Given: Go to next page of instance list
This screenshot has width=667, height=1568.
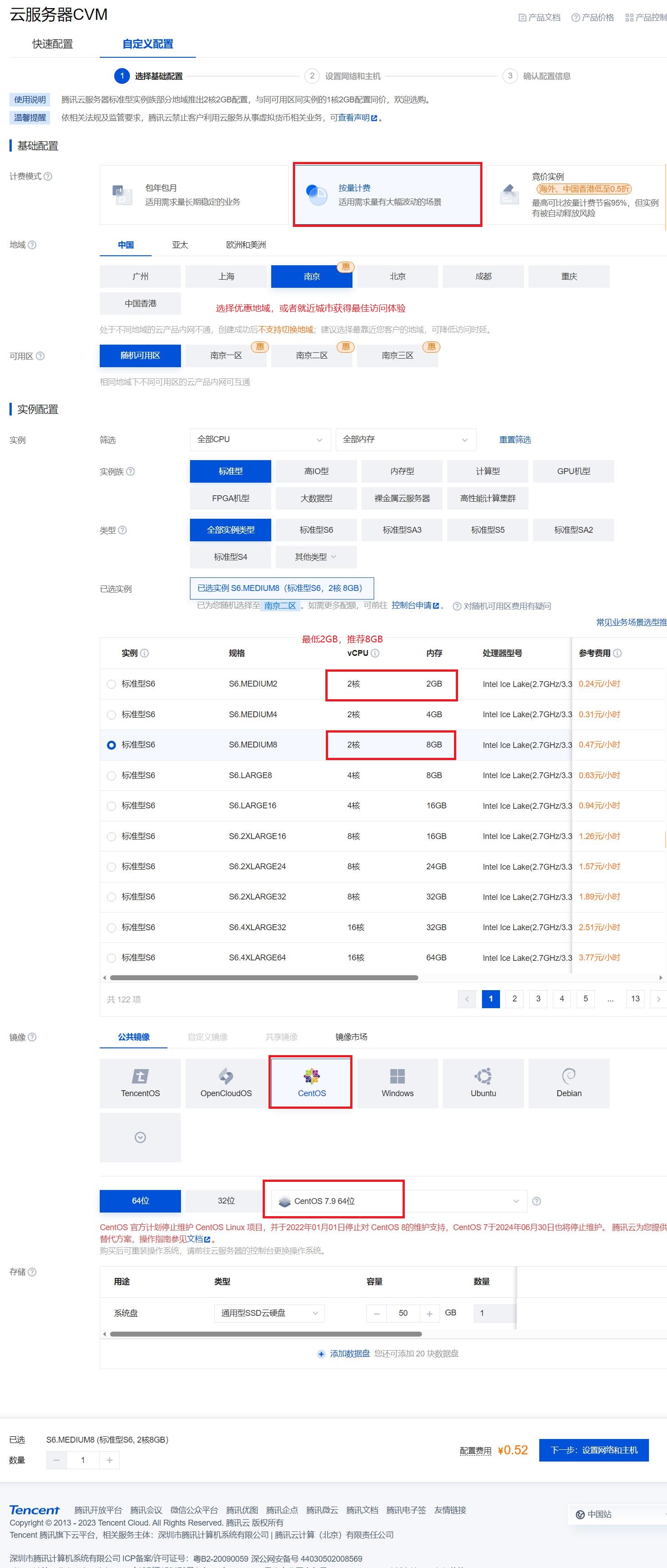Looking at the screenshot, I should pyautogui.click(x=658, y=999).
